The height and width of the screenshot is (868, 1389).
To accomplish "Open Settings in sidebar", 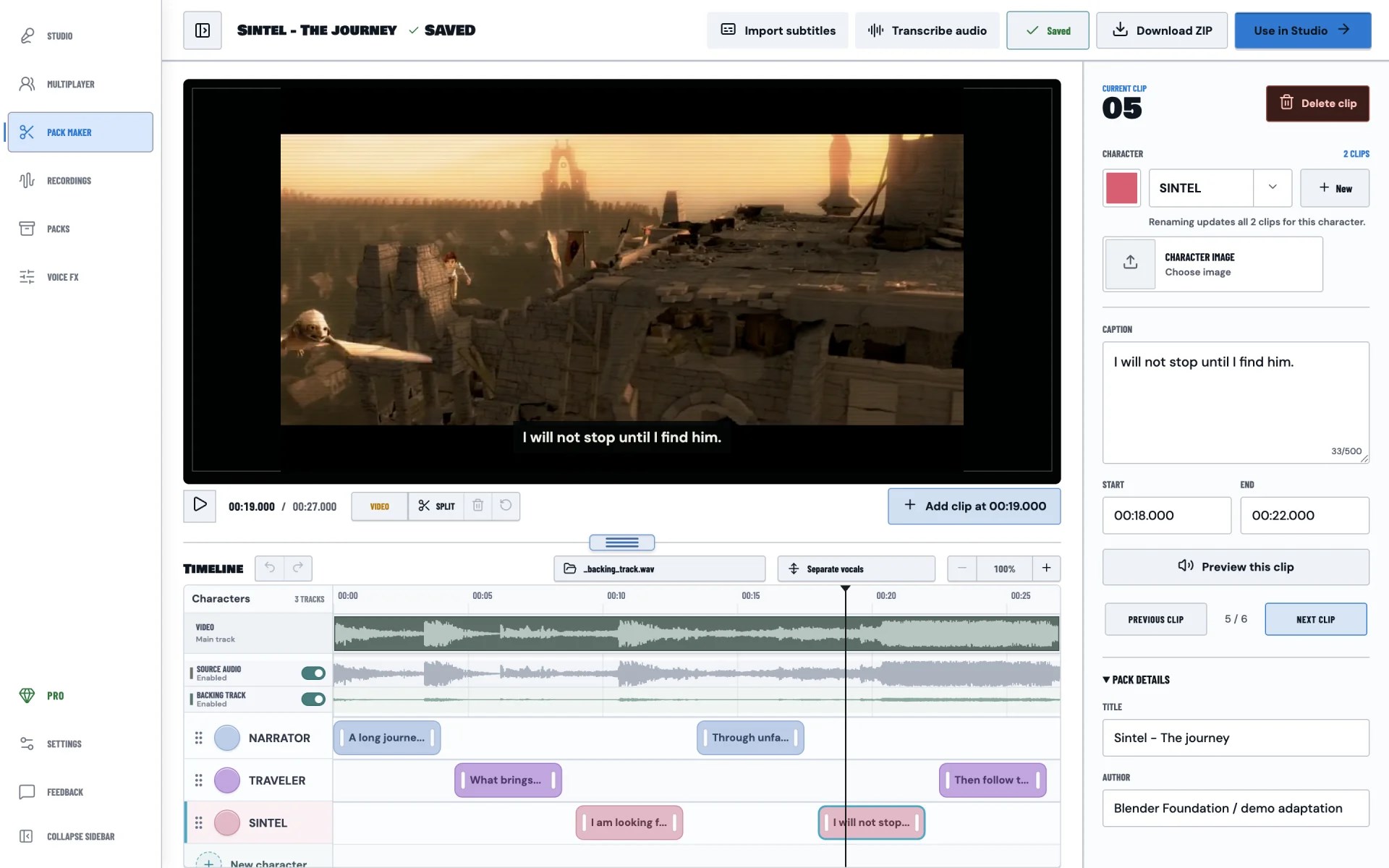I will (80, 744).
